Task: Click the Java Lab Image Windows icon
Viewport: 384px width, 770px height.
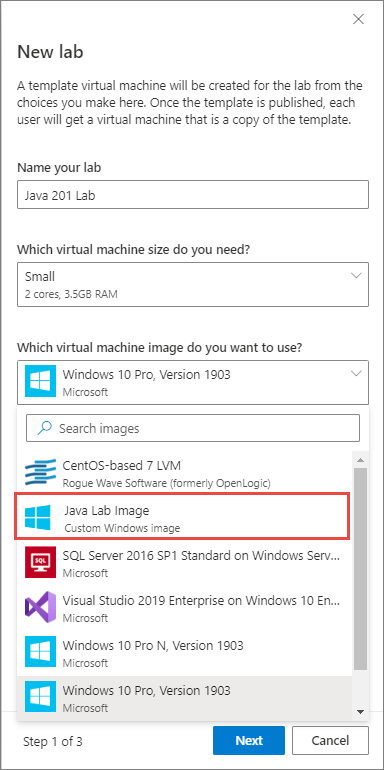Action: [37, 518]
